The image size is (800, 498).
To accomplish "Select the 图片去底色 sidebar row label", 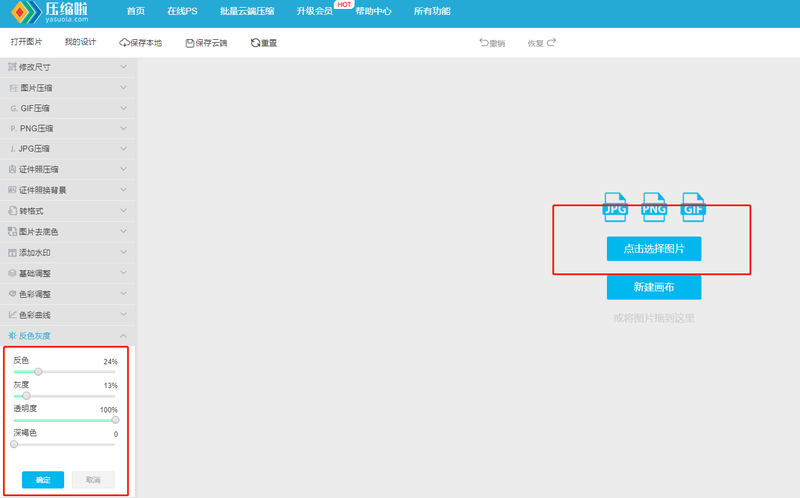I will pos(38,232).
